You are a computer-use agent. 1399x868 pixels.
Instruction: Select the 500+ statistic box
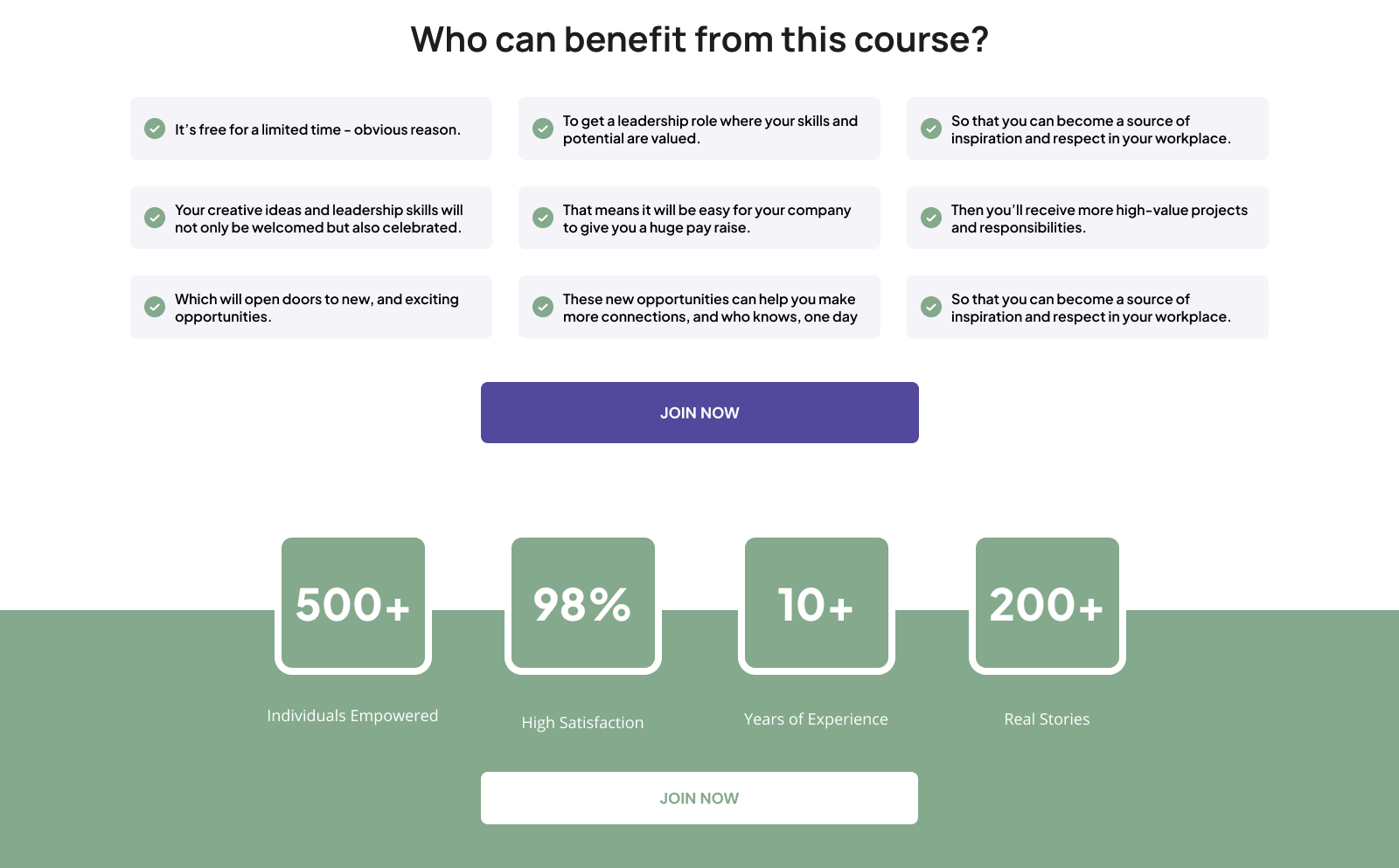(x=353, y=605)
